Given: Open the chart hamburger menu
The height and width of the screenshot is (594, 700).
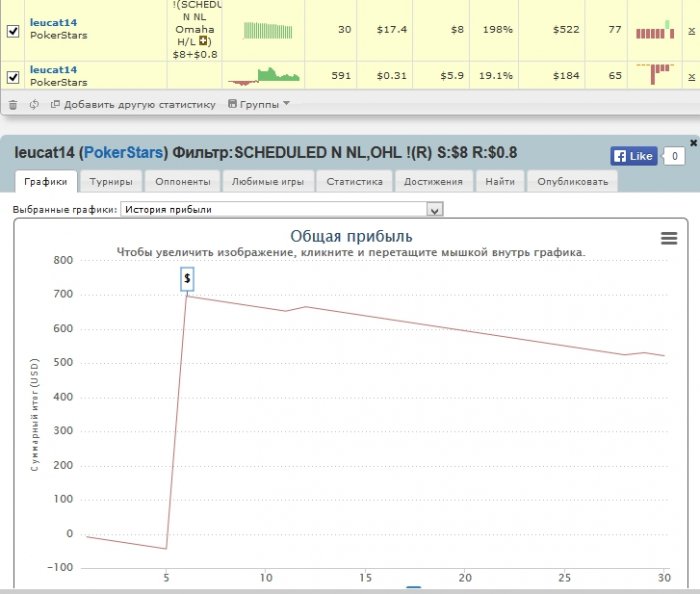Looking at the screenshot, I should [x=669, y=238].
